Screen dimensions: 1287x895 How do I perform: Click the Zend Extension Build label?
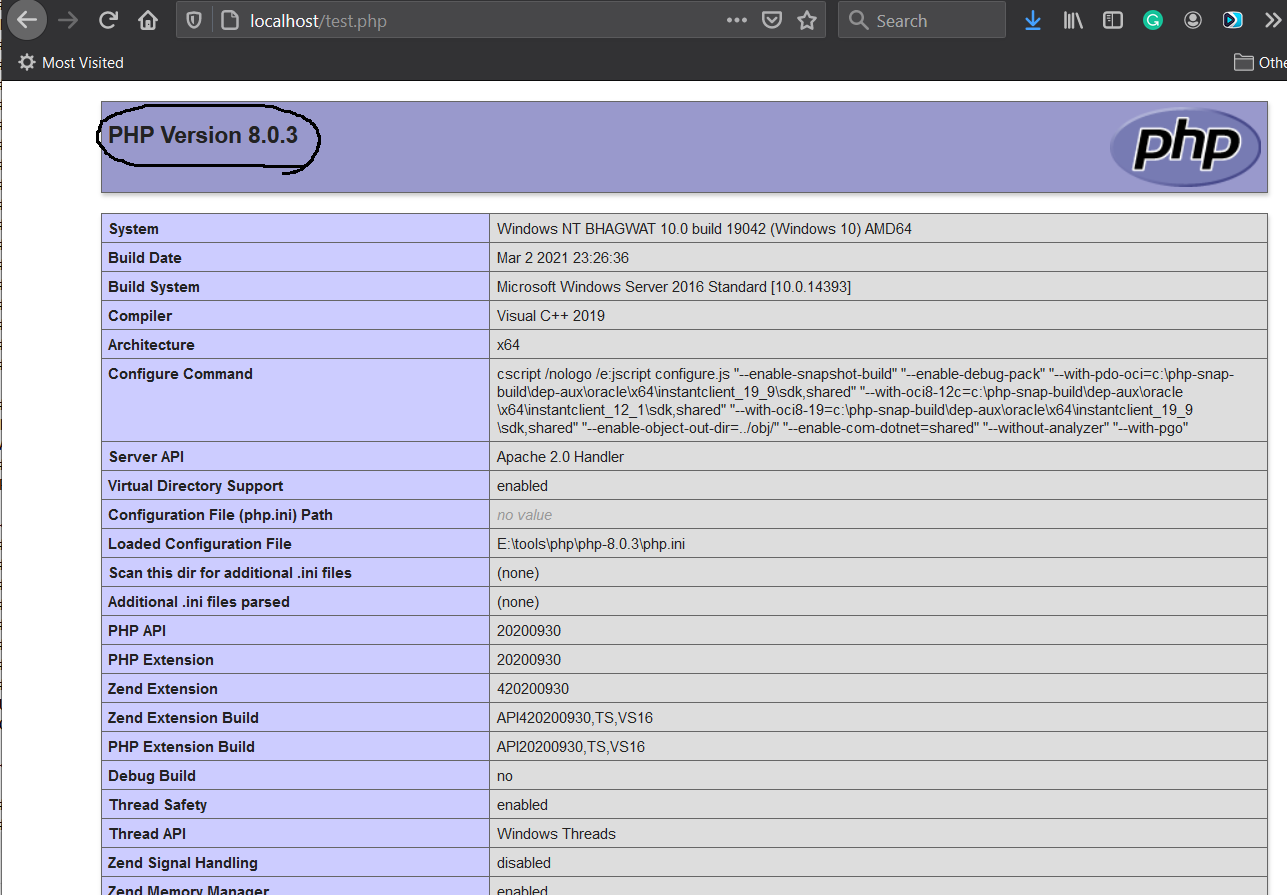point(184,718)
